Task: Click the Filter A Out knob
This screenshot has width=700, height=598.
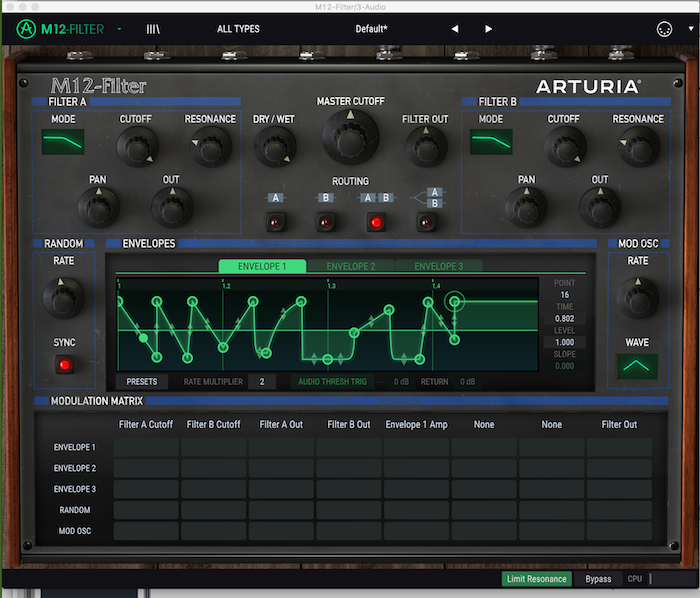Action: coord(172,208)
